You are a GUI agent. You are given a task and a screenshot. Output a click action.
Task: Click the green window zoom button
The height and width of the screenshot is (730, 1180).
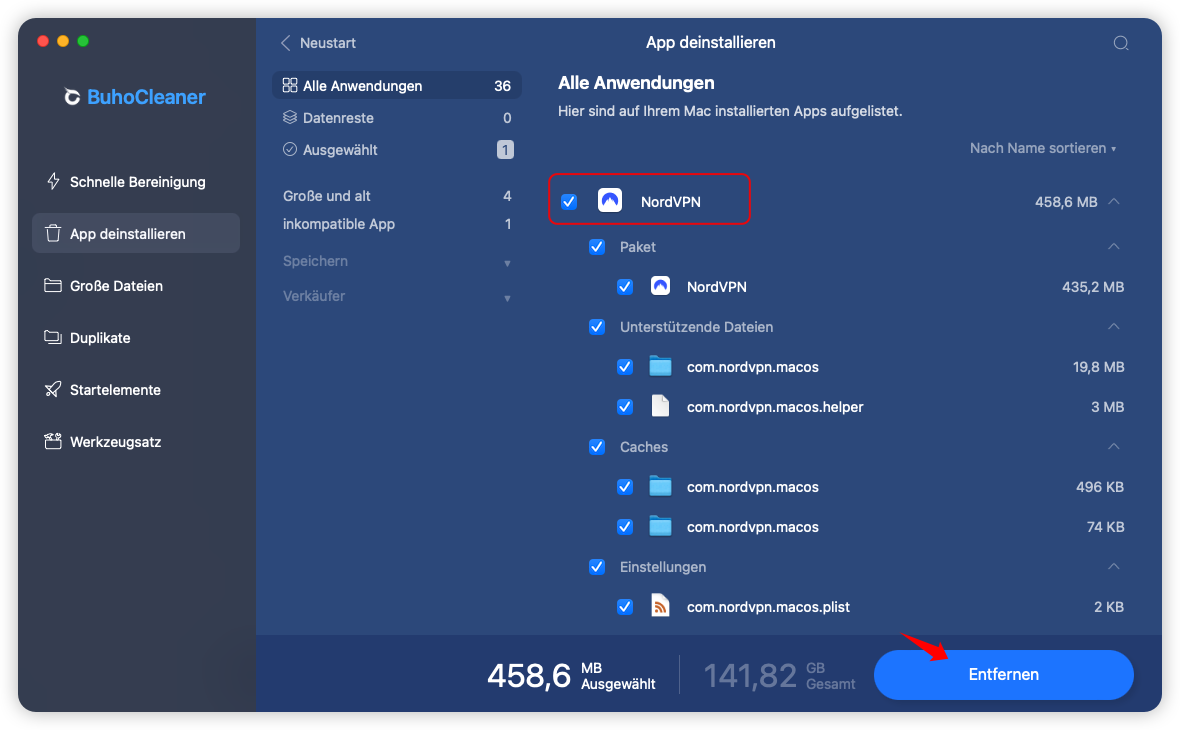click(83, 41)
